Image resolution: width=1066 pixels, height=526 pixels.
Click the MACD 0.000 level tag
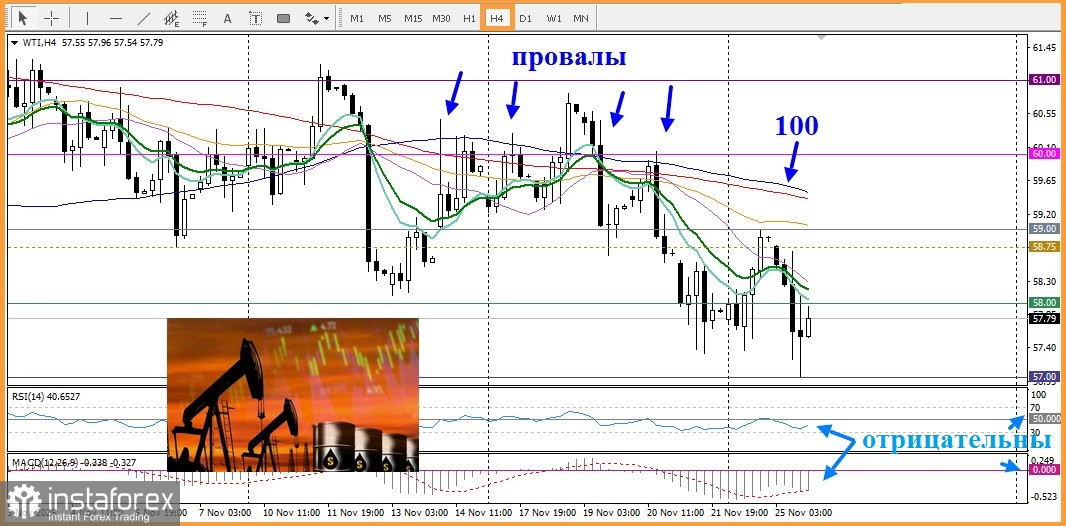(x=1045, y=470)
